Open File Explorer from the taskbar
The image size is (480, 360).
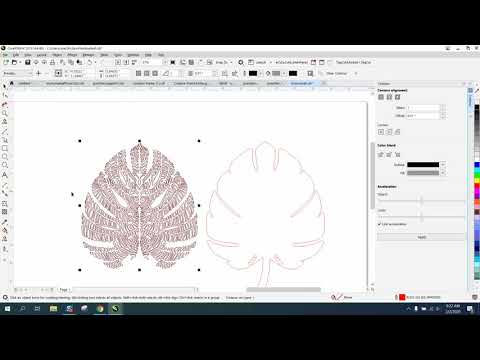point(53,309)
